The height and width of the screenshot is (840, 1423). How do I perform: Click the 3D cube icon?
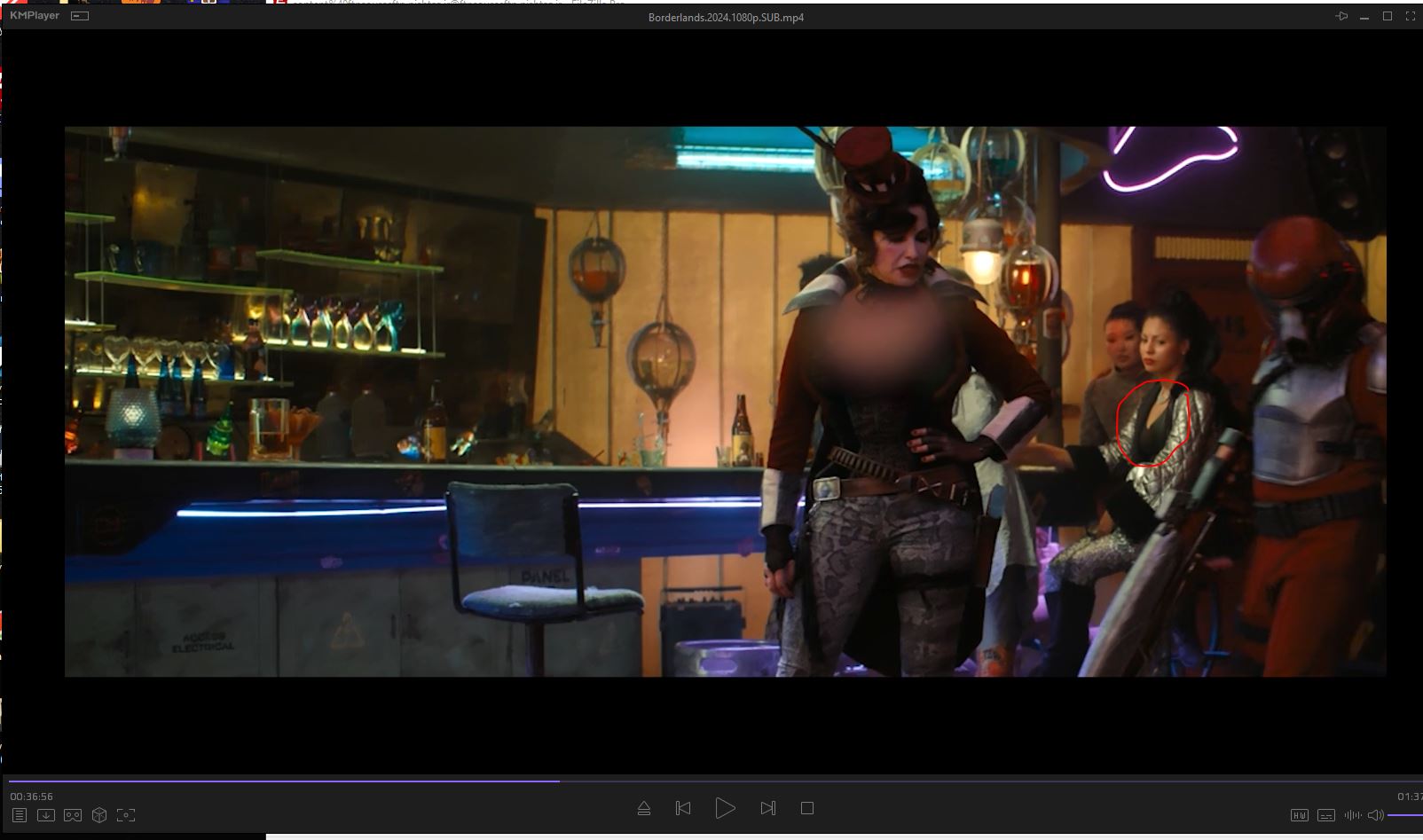click(x=99, y=815)
